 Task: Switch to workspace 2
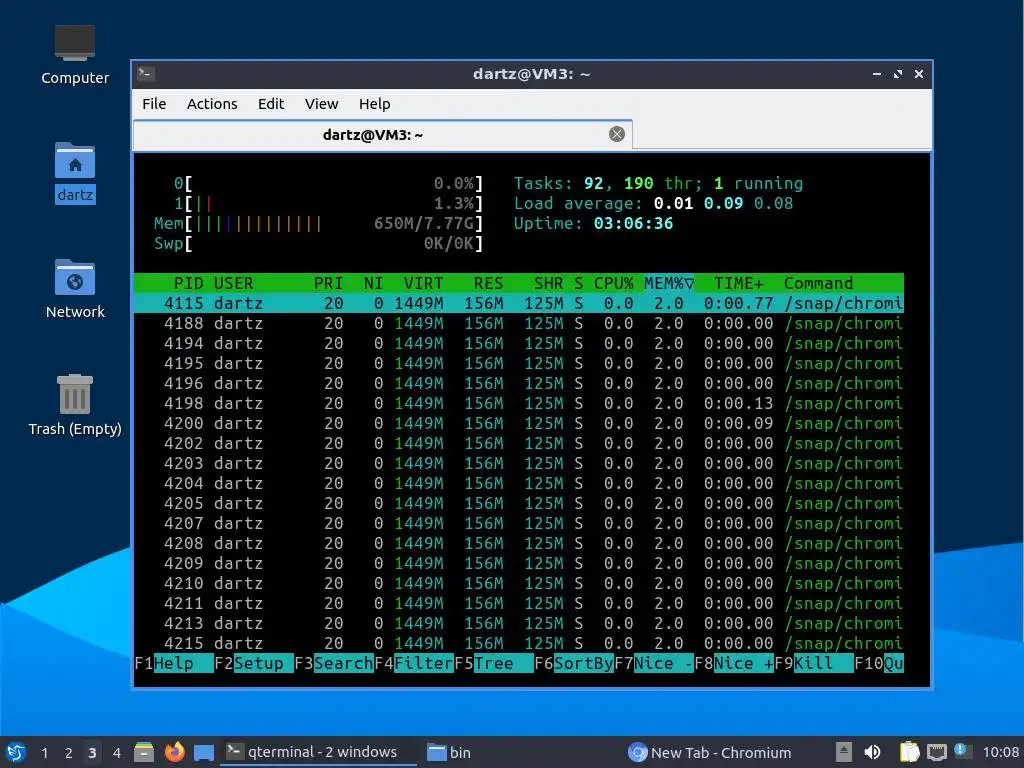pos(69,752)
